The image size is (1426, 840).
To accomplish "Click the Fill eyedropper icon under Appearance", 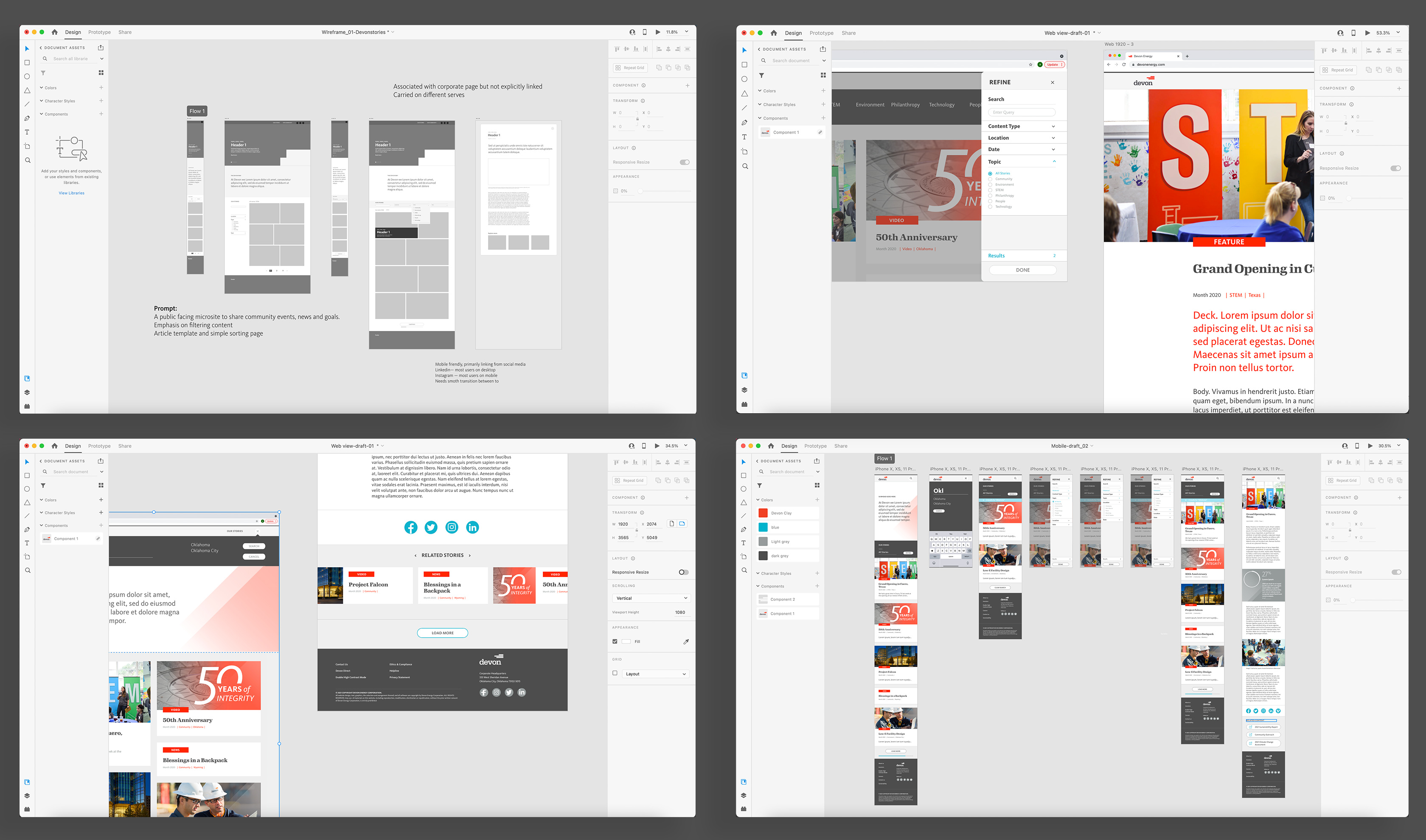I will click(x=685, y=641).
